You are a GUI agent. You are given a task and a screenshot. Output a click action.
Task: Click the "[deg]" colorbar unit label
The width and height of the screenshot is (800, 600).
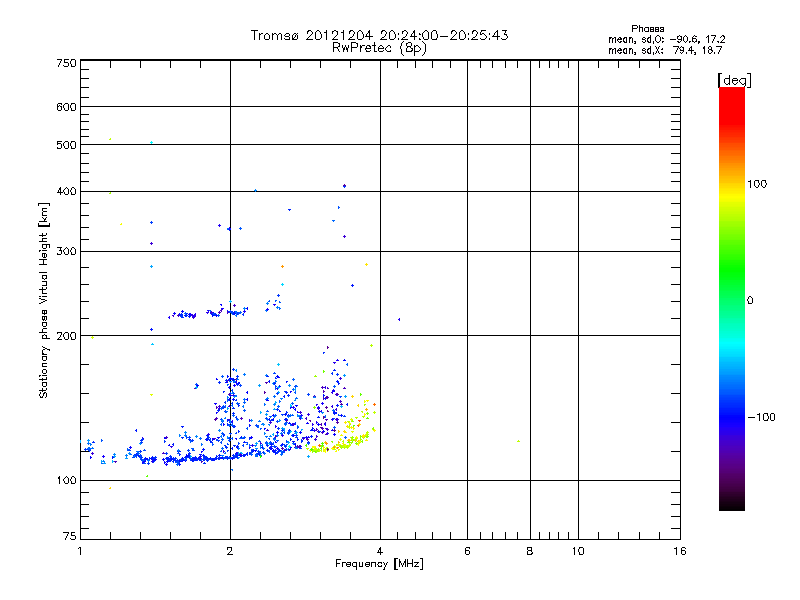(734, 80)
